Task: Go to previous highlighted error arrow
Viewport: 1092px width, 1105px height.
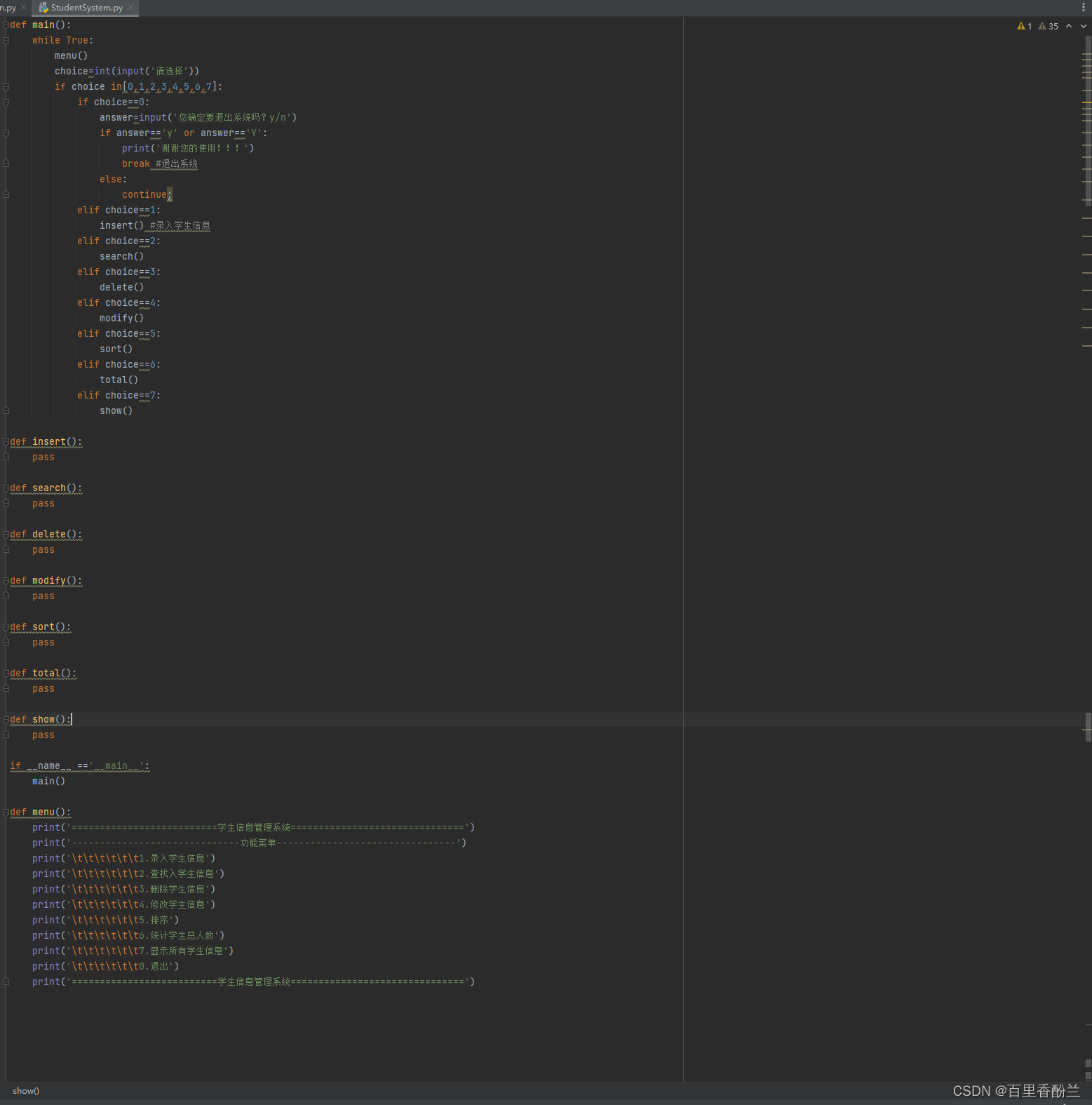Action: coord(1069,26)
